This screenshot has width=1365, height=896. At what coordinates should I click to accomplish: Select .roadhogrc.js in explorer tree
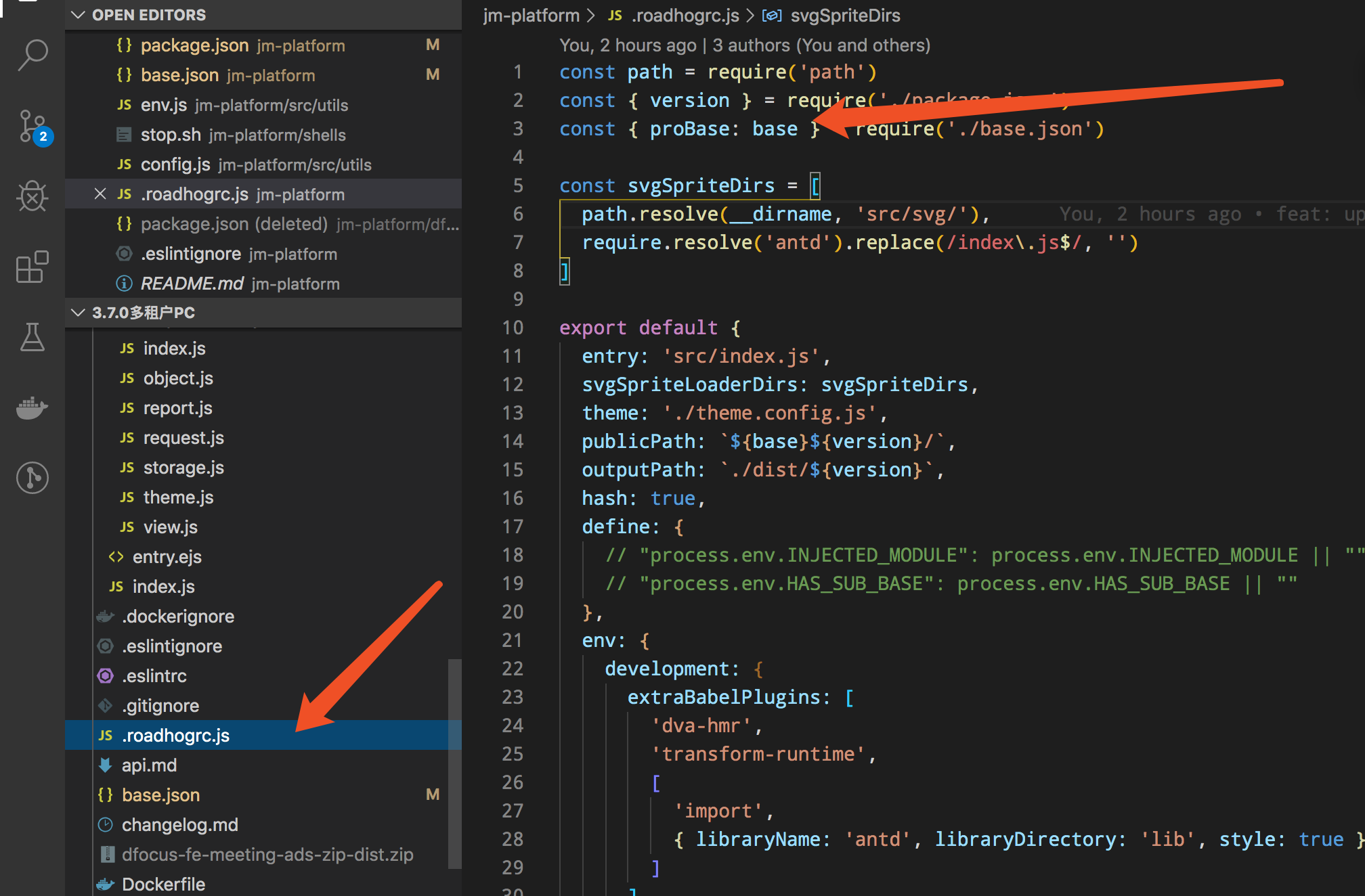point(263,736)
